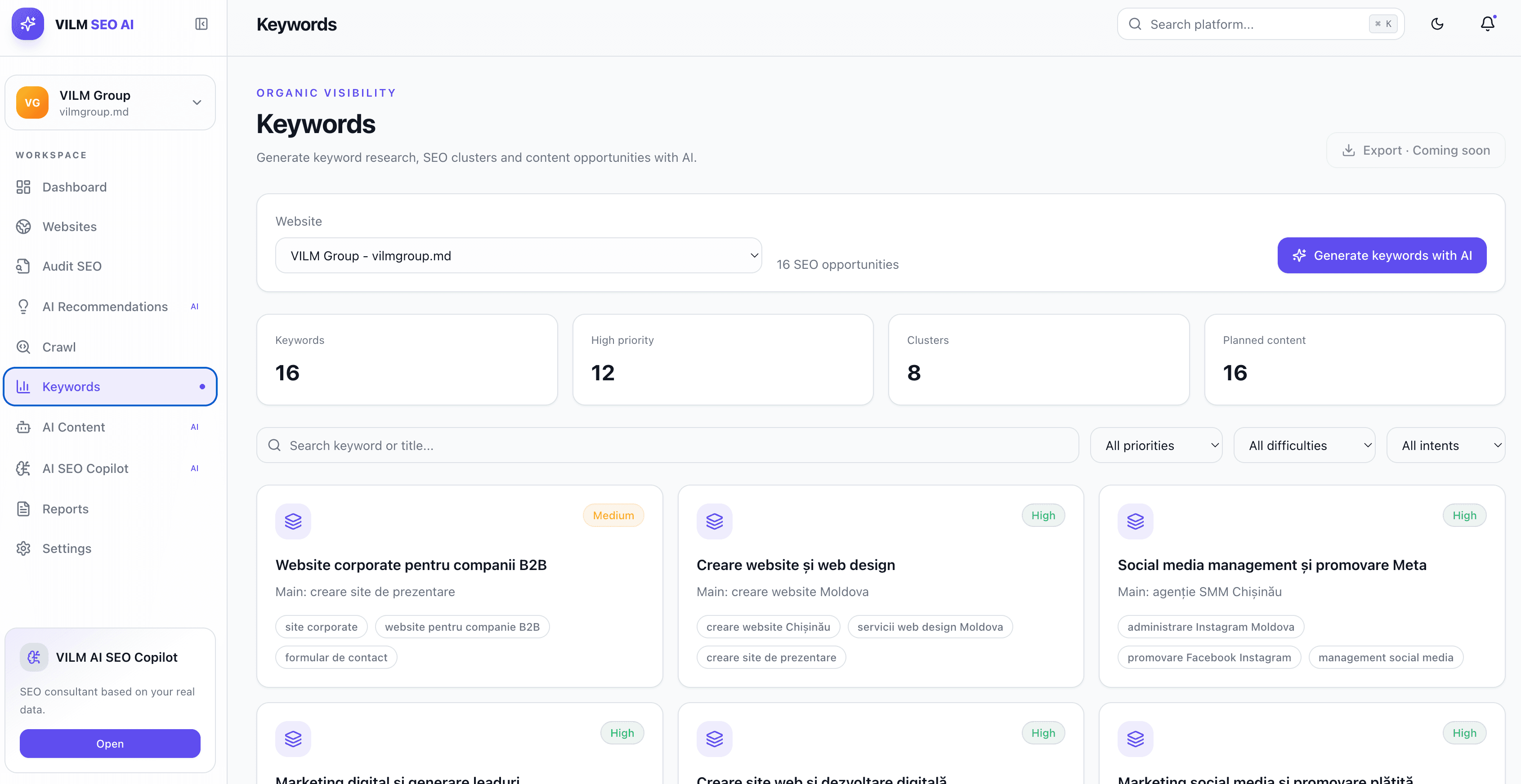Select Keywords sidebar item

[111, 387]
